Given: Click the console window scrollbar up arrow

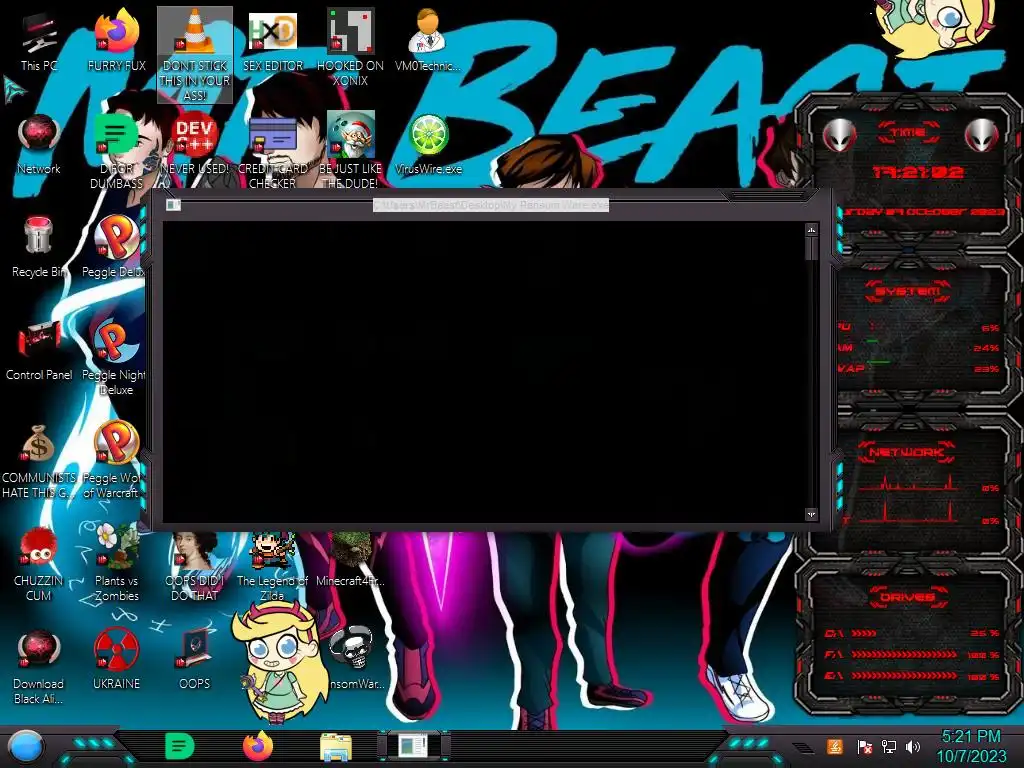Looking at the screenshot, I should [x=811, y=230].
